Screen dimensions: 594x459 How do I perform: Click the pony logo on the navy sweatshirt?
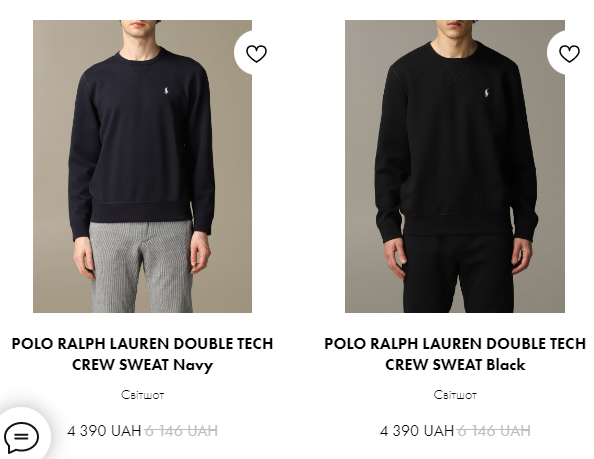click(166, 91)
